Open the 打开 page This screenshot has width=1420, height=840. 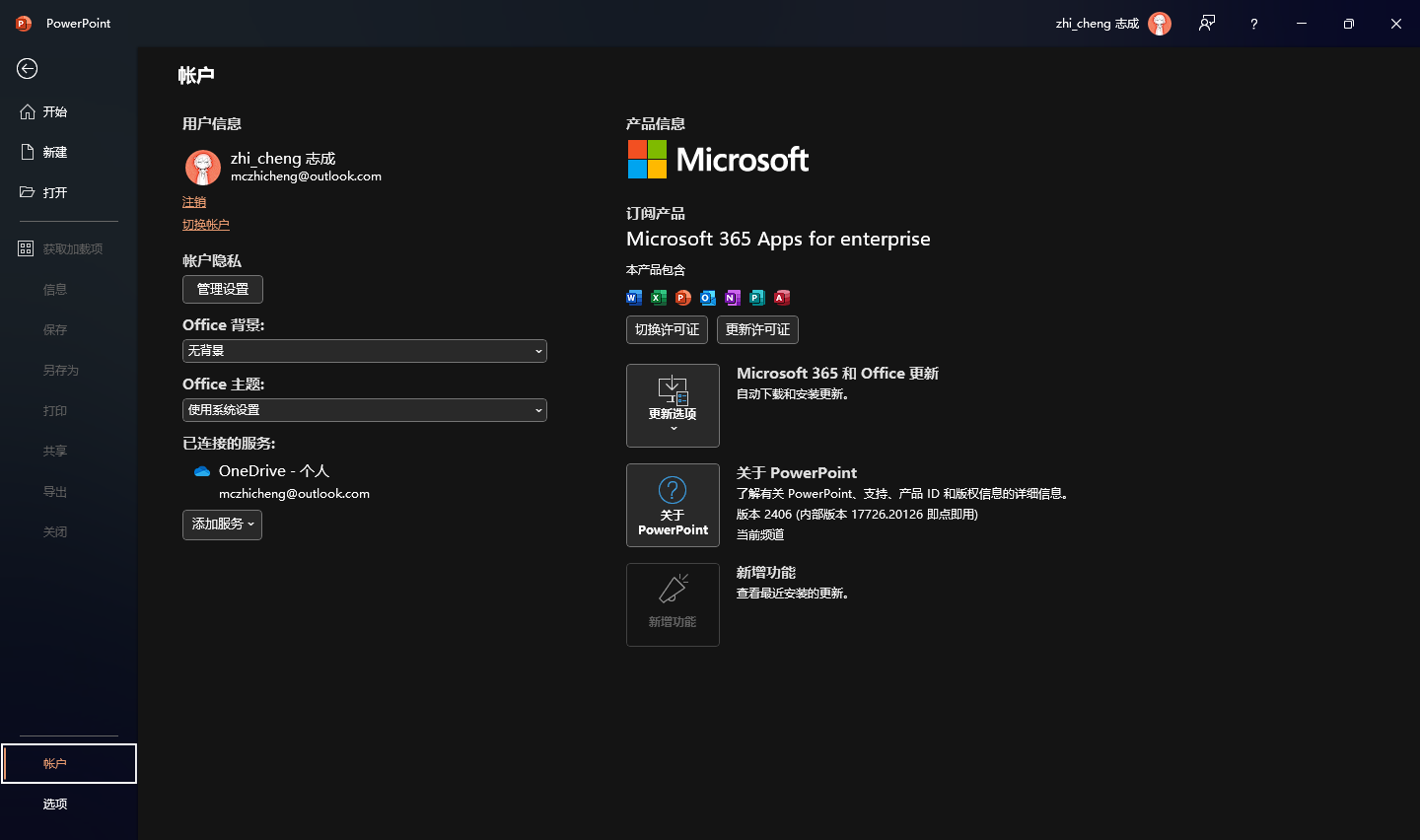(x=68, y=192)
